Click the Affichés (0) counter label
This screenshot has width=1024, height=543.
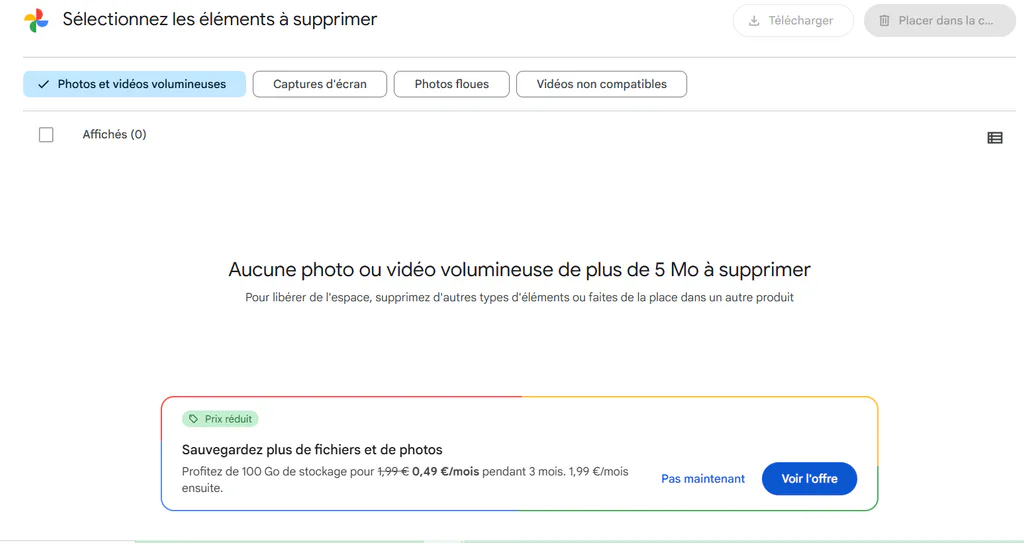(x=114, y=135)
